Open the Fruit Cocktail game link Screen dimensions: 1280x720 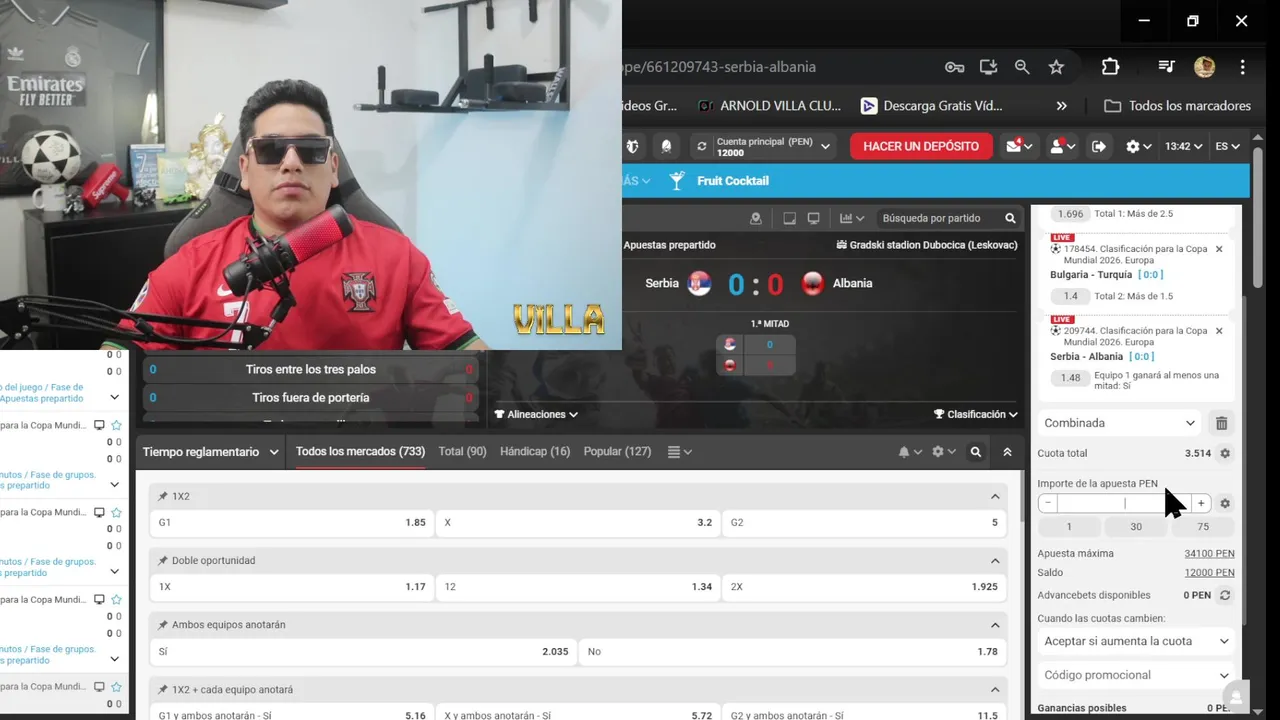click(x=733, y=181)
